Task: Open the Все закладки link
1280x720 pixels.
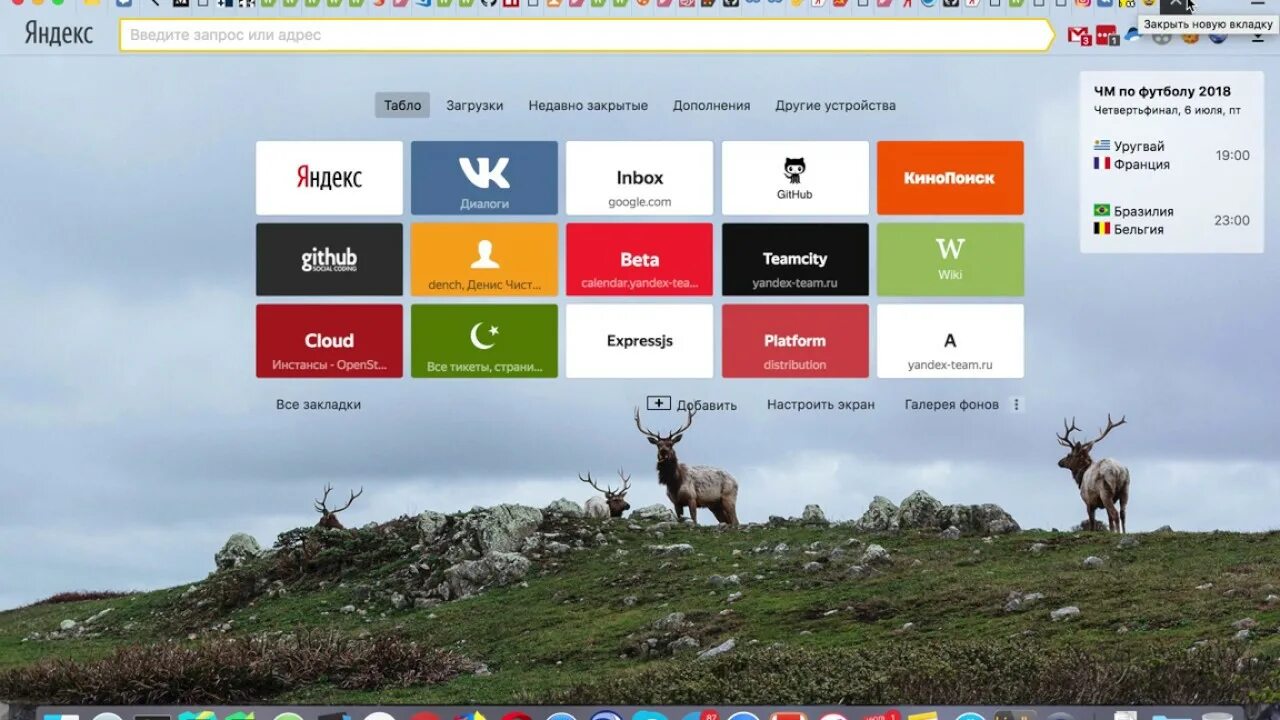Action: (318, 405)
